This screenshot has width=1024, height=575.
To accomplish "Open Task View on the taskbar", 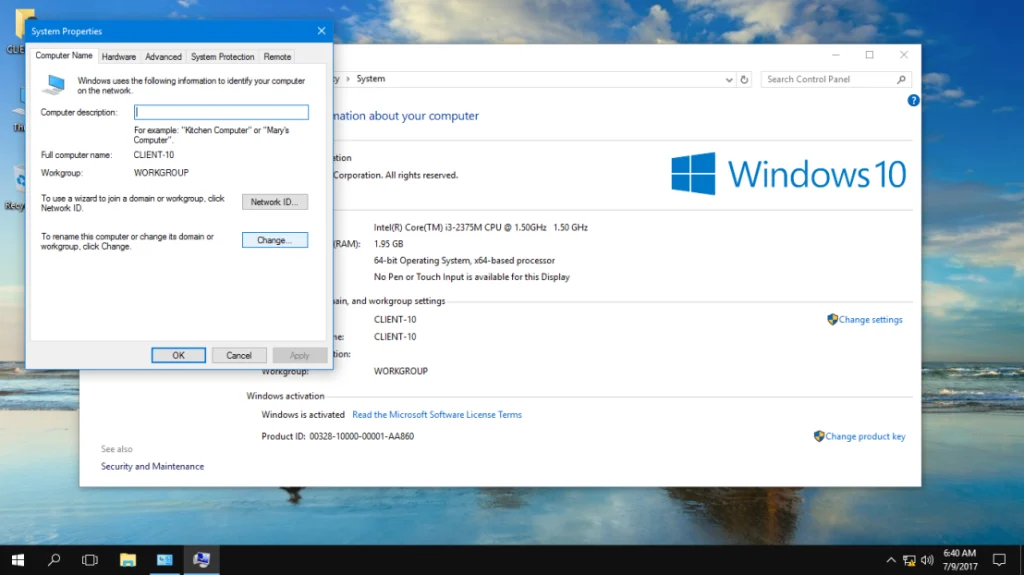I will click(x=89, y=560).
